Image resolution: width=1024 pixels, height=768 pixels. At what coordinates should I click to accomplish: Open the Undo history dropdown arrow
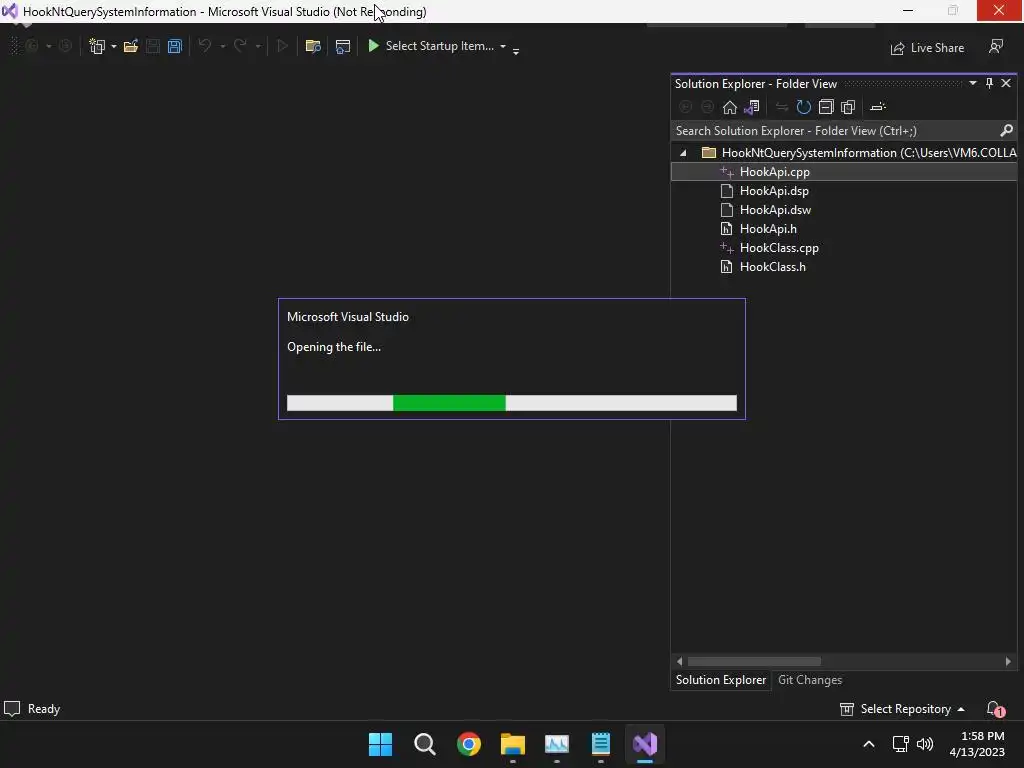[222, 46]
